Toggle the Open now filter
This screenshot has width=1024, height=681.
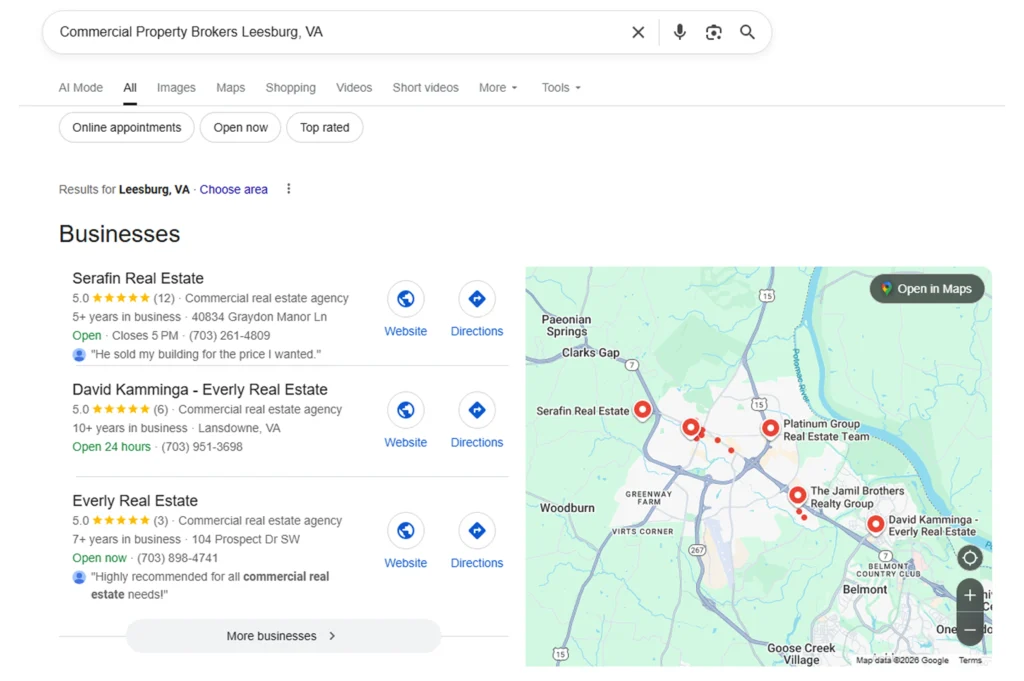pyautogui.click(x=241, y=128)
